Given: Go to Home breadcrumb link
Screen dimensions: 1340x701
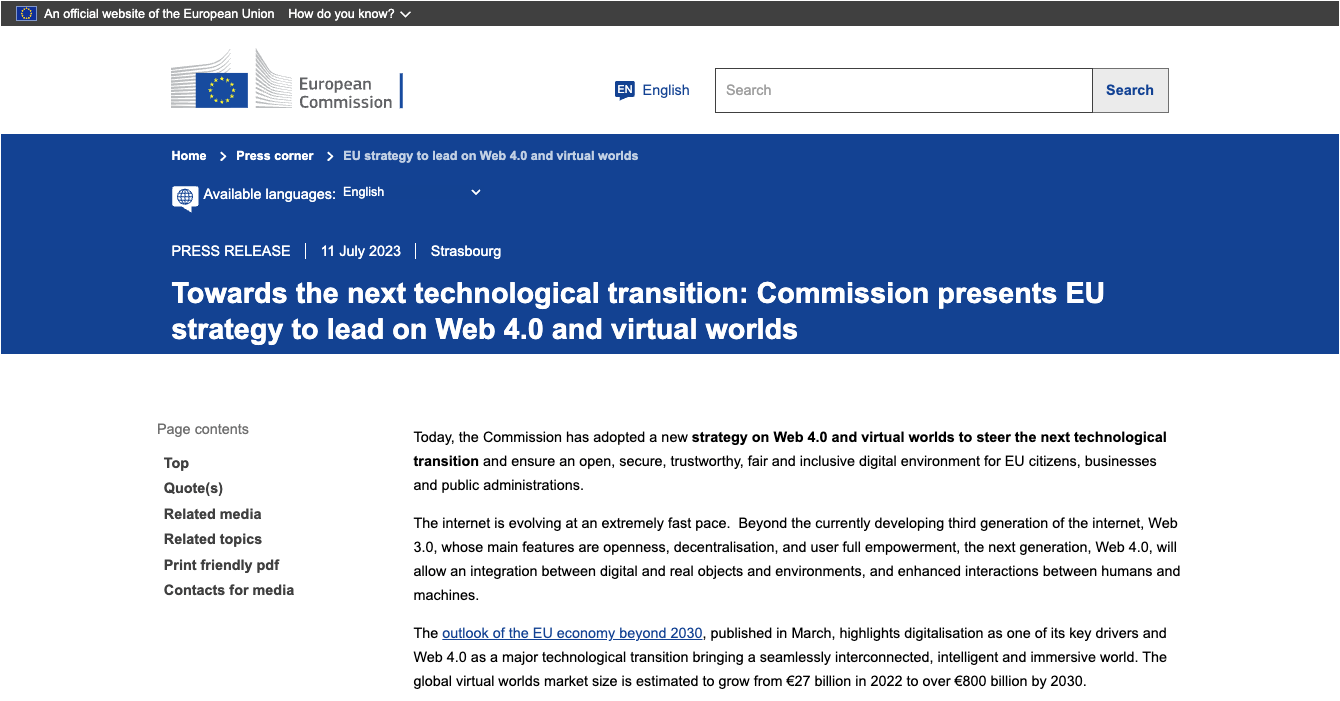Looking at the screenshot, I should 189,156.
